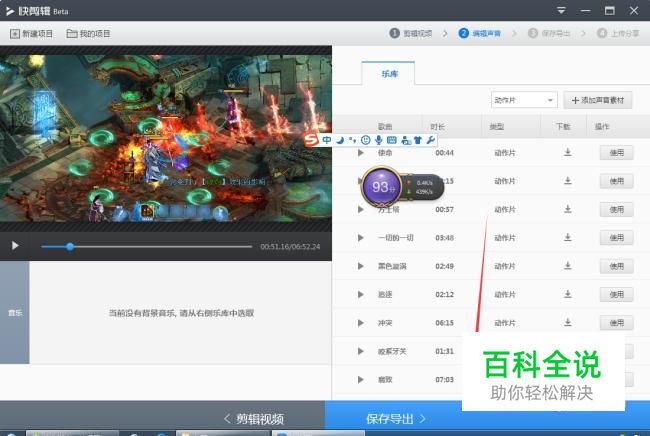Preview the track 冲突
650x436 pixels.
coord(361,323)
